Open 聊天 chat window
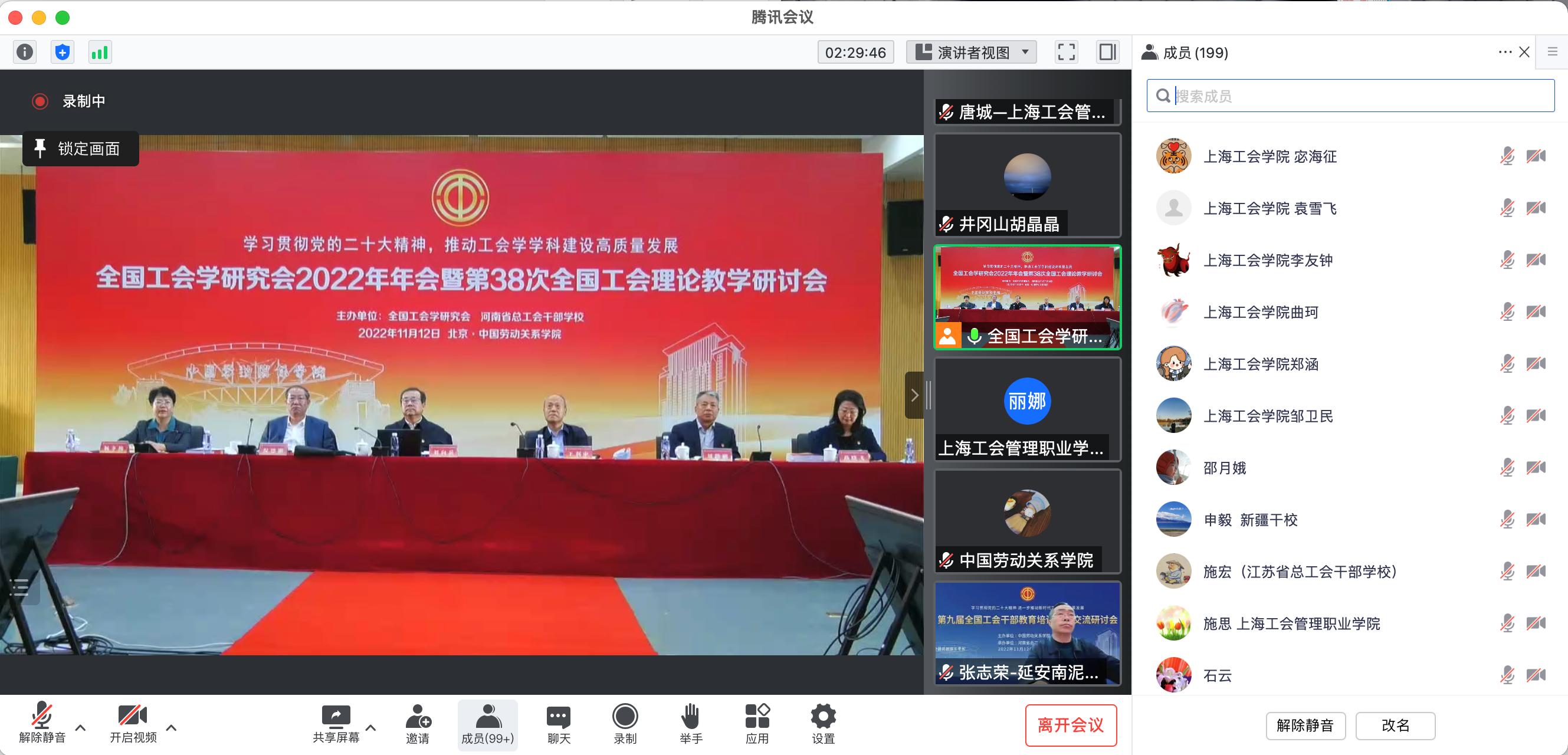The height and width of the screenshot is (755, 1568). pyautogui.click(x=558, y=724)
